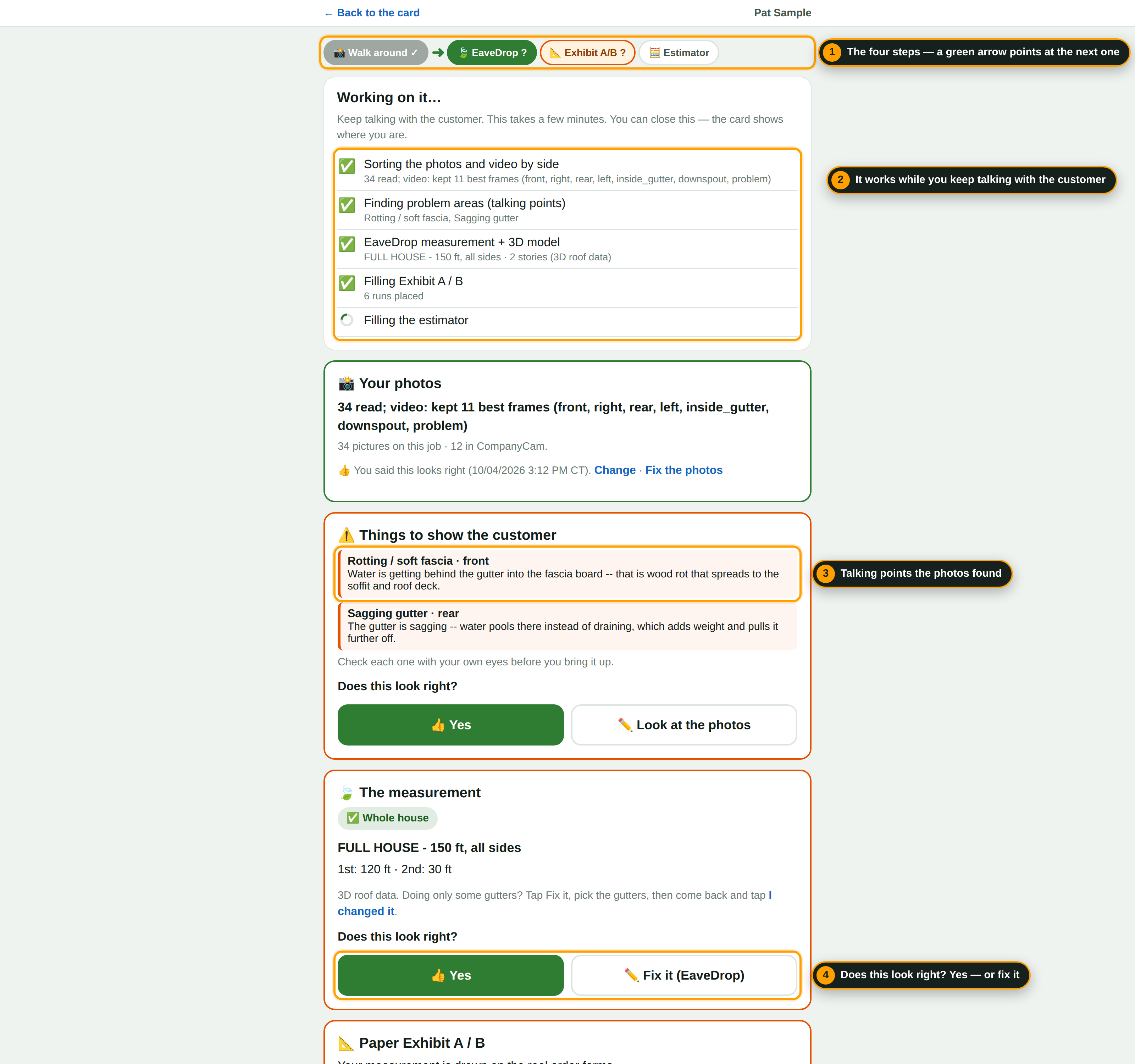Go back via 'Back to the card' link

(x=372, y=12)
